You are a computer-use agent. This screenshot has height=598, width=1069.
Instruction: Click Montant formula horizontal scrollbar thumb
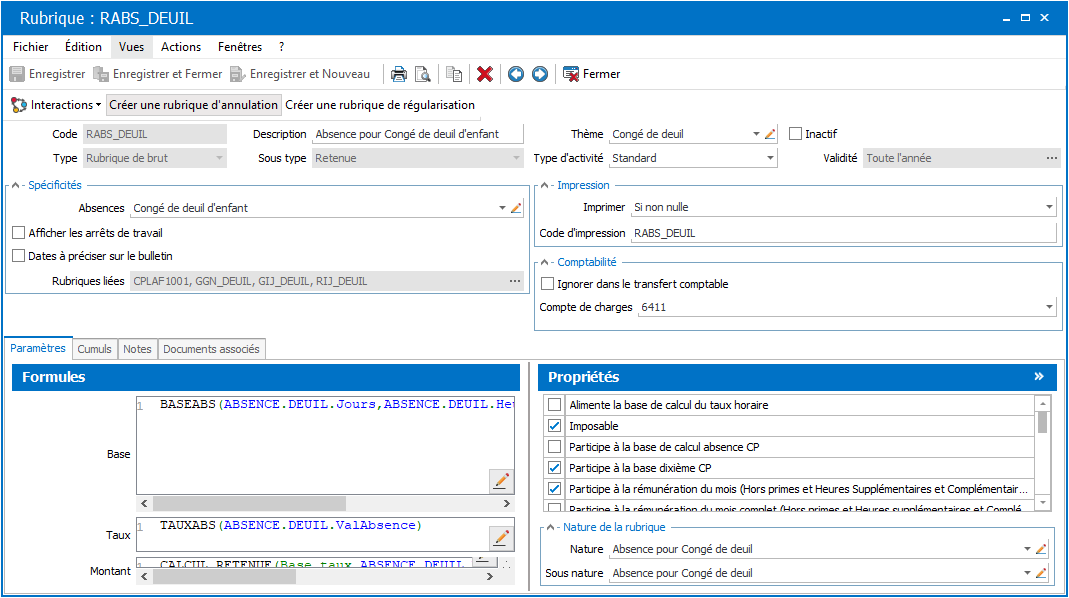click(x=224, y=577)
